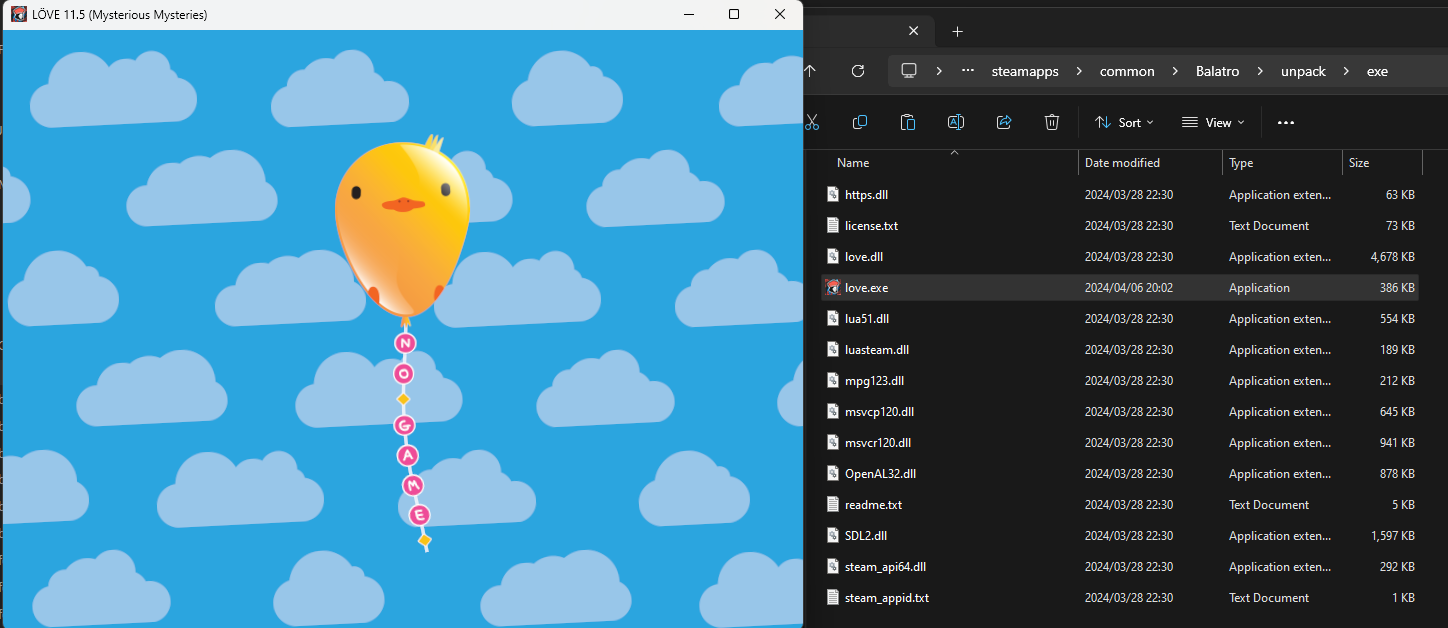
Task: Refresh the Explorer folder view
Action: [858, 71]
